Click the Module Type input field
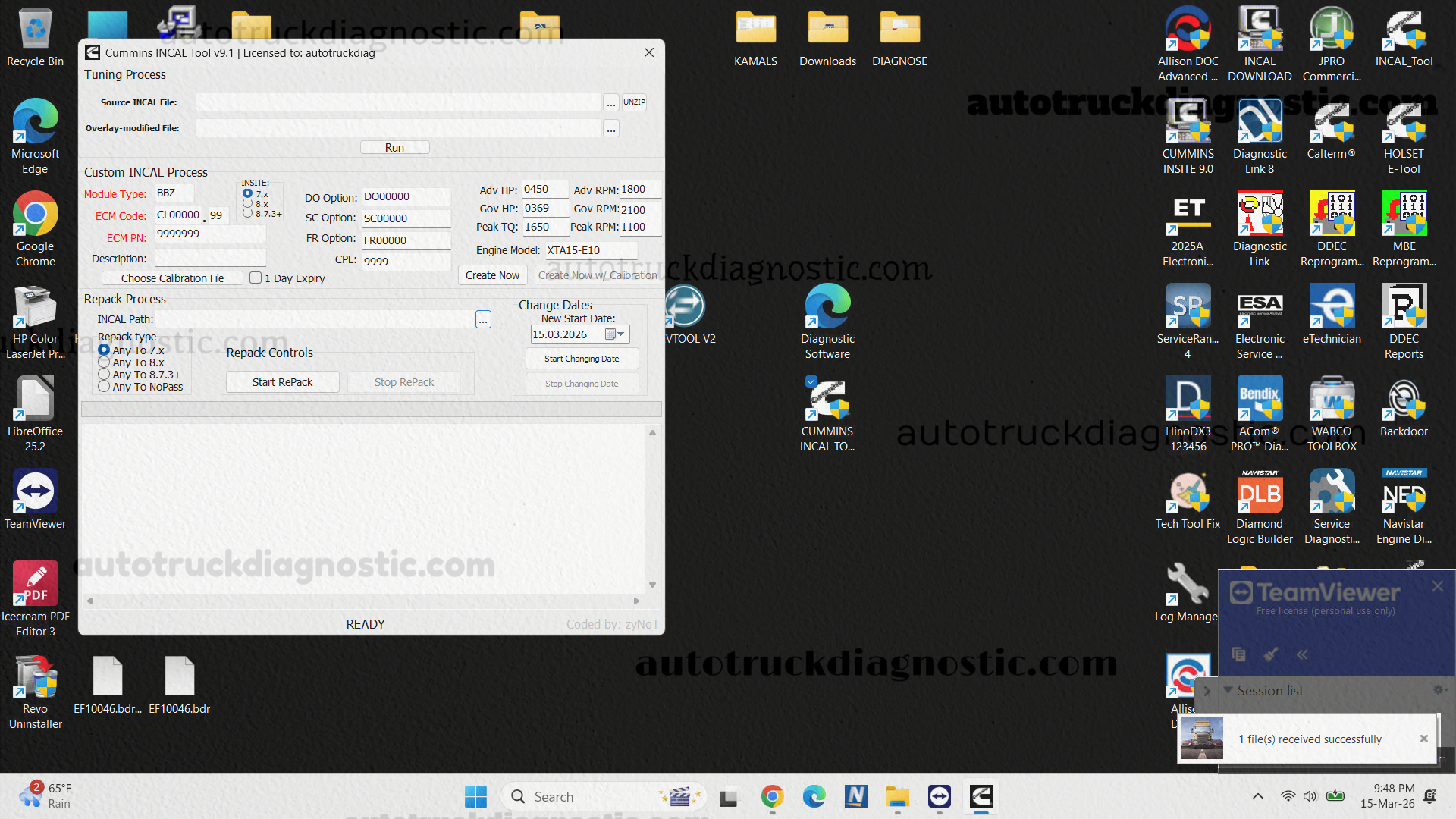Screen dimensions: 1456x819 tap(174, 193)
